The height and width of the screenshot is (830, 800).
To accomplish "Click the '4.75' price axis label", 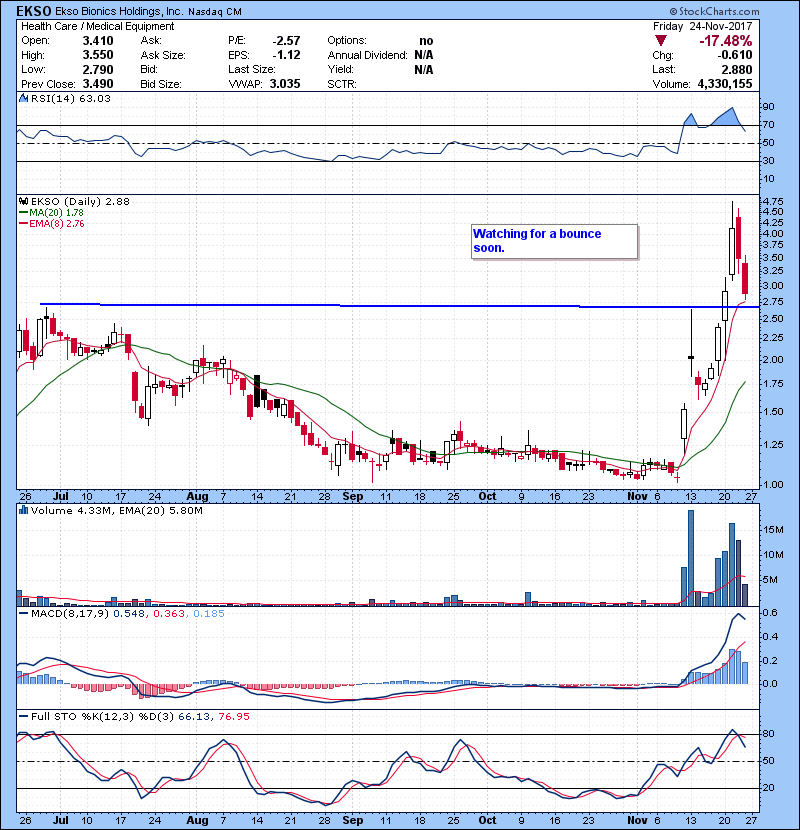I will (774, 201).
